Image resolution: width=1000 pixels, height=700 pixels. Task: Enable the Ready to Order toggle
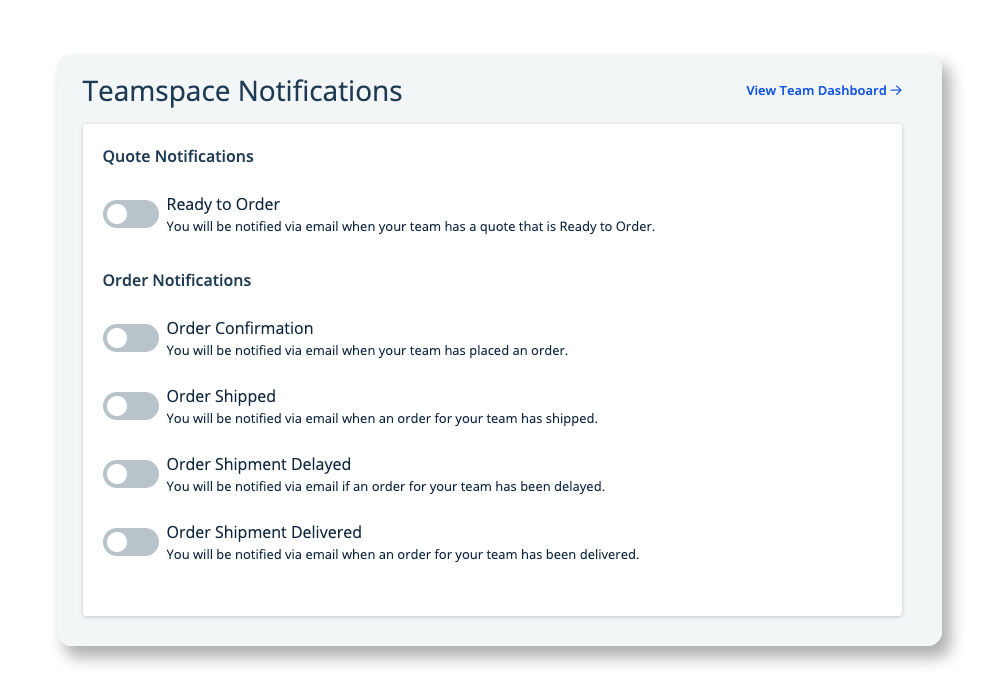[x=131, y=214]
